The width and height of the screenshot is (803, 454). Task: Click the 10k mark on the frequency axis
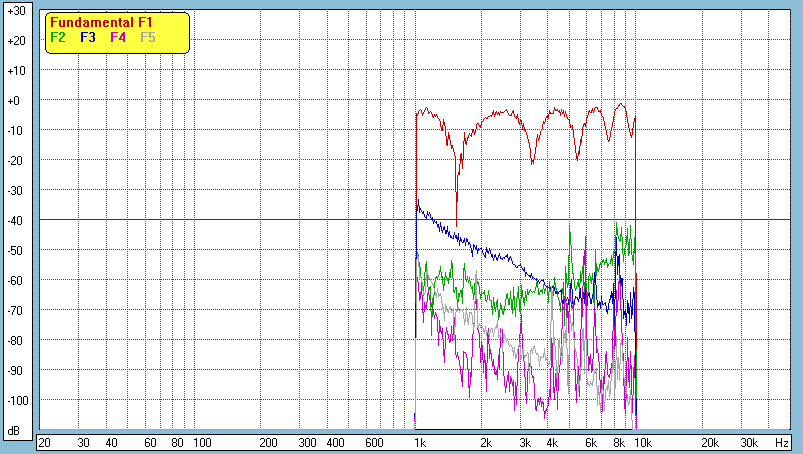pyautogui.click(x=640, y=442)
